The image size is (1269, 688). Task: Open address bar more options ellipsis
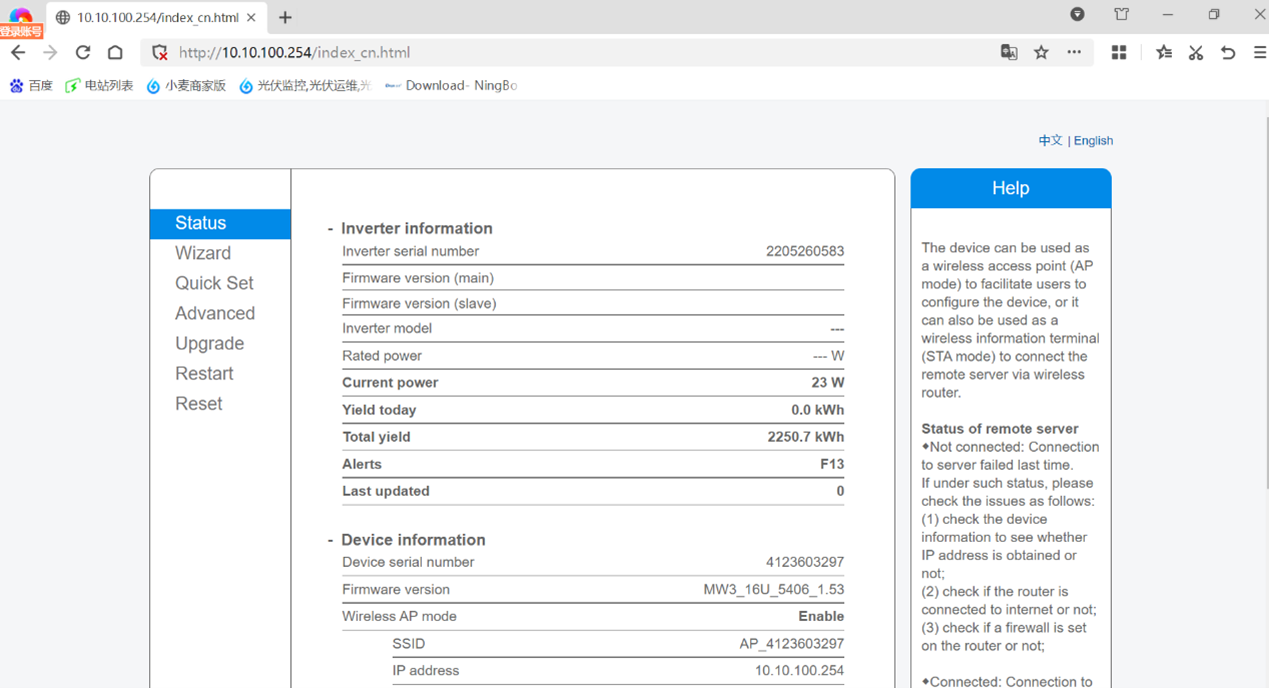click(1074, 53)
